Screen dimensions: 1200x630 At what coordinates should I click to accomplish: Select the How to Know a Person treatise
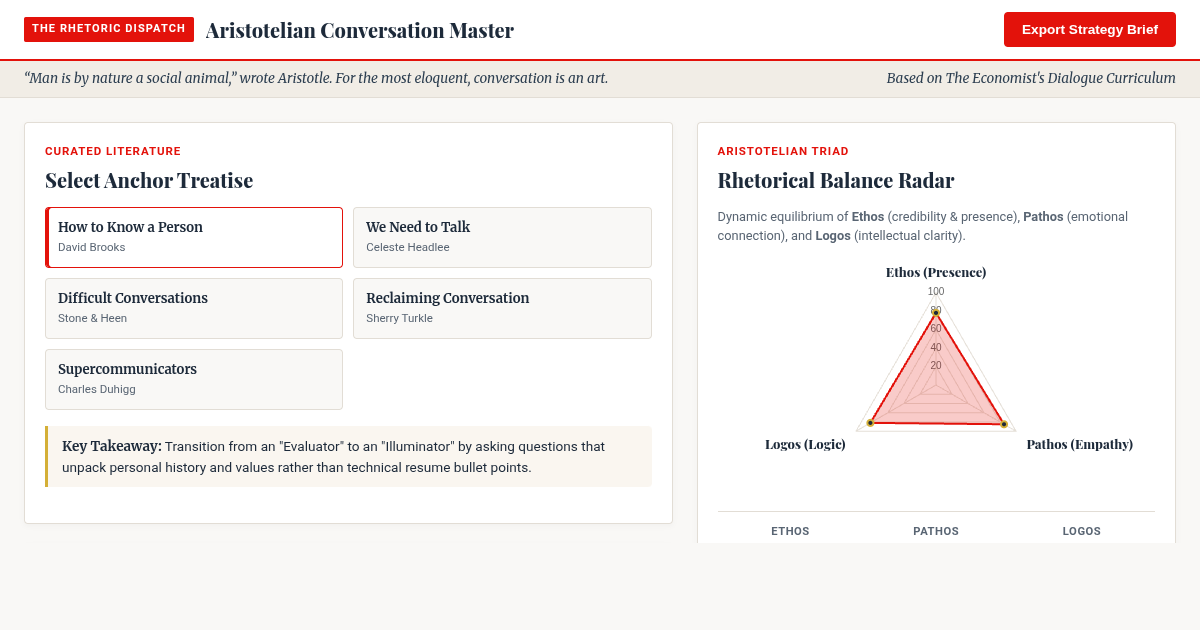point(194,237)
